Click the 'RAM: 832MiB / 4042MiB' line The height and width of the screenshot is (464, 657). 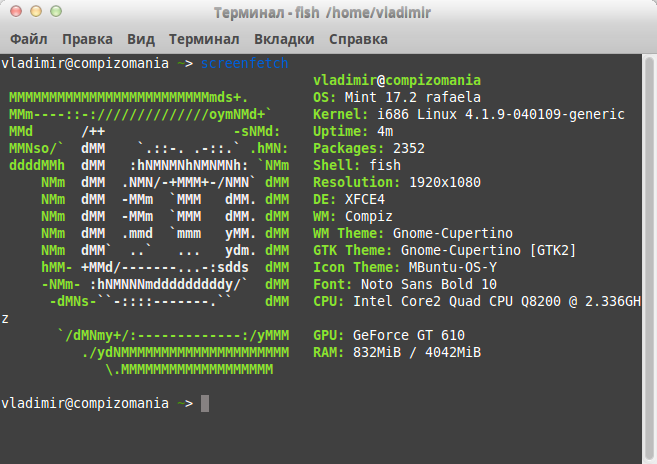[x=397, y=353]
